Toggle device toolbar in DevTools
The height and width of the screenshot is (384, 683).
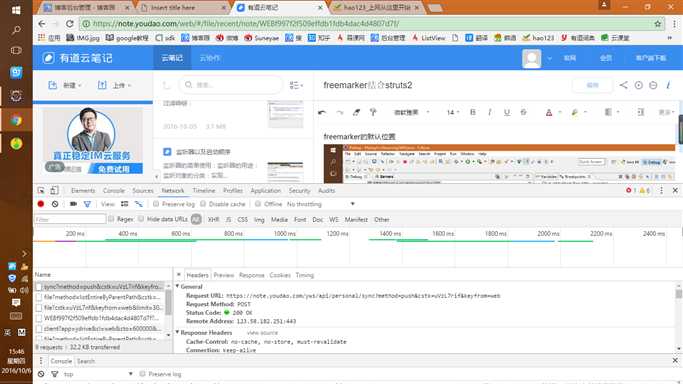pyautogui.click(x=54, y=190)
